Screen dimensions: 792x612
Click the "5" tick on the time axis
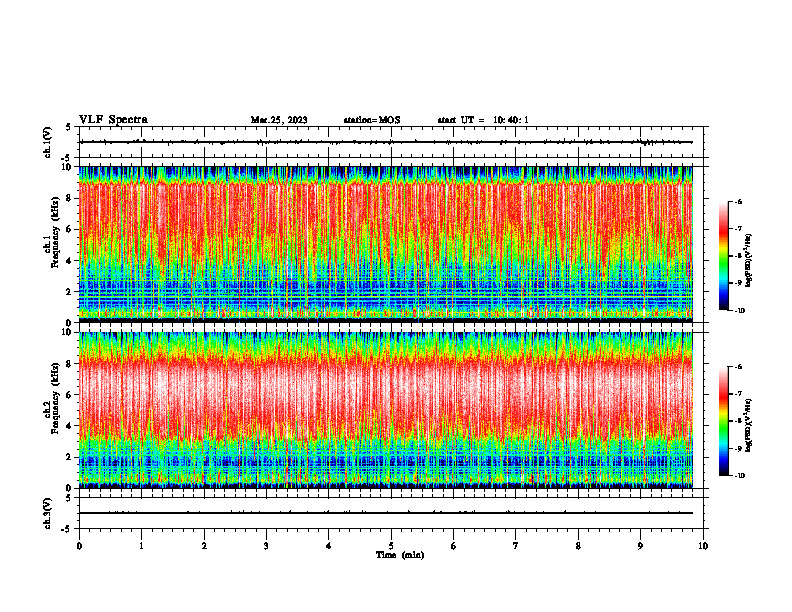(391, 546)
